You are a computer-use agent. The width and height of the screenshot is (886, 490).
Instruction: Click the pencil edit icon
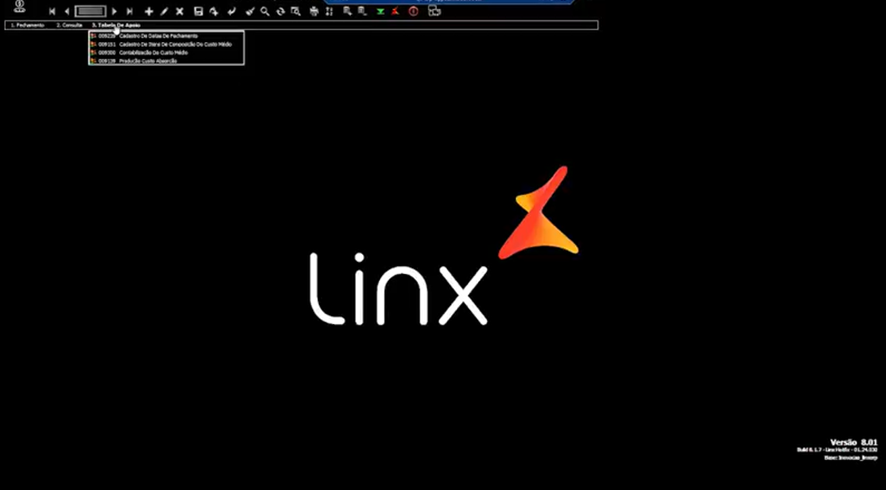pyautogui.click(x=164, y=11)
